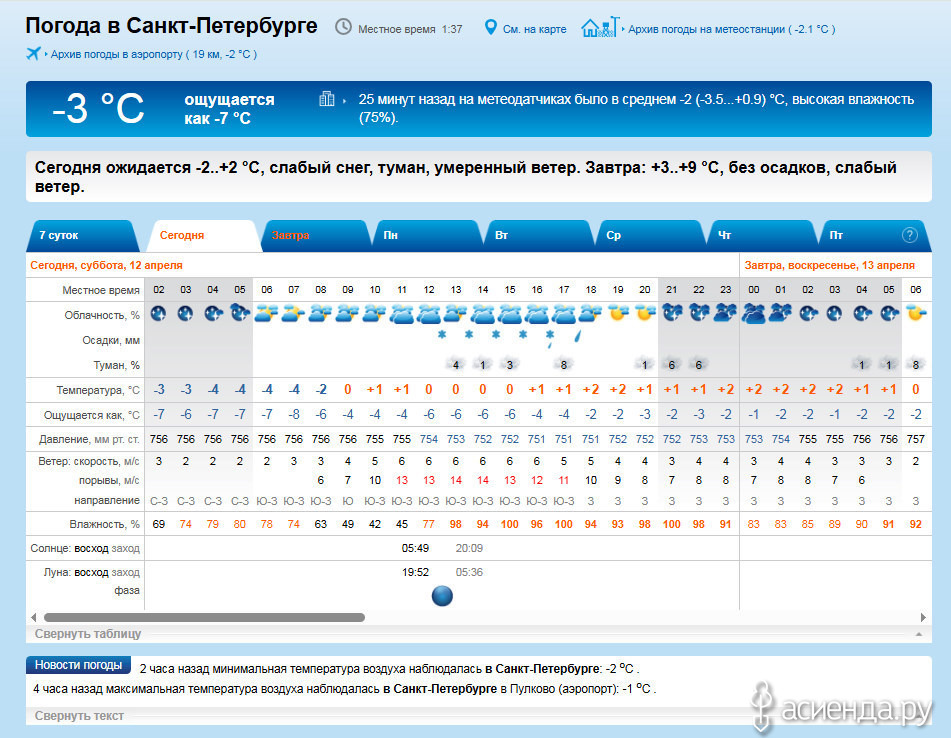Click the table's left scroll arrow
The width and height of the screenshot is (951, 738).
tap(33, 617)
